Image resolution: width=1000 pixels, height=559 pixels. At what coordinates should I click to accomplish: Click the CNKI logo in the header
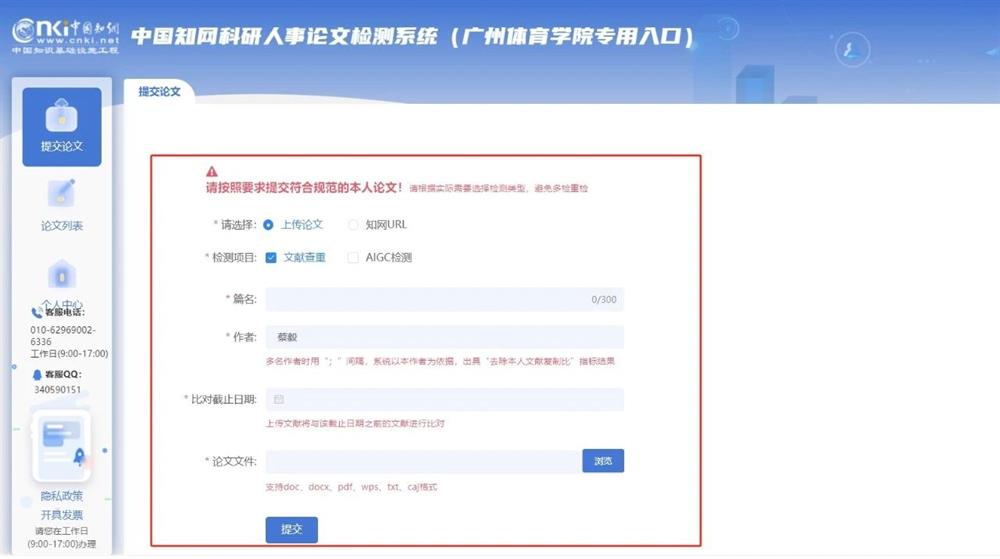(x=65, y=36)
